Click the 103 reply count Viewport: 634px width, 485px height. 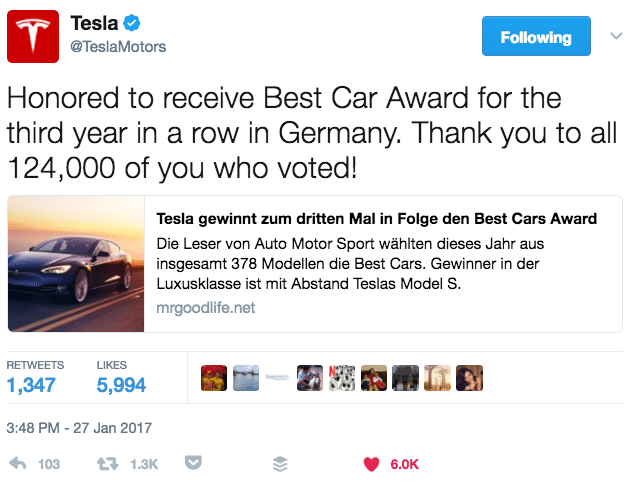(x=48, y=464)
